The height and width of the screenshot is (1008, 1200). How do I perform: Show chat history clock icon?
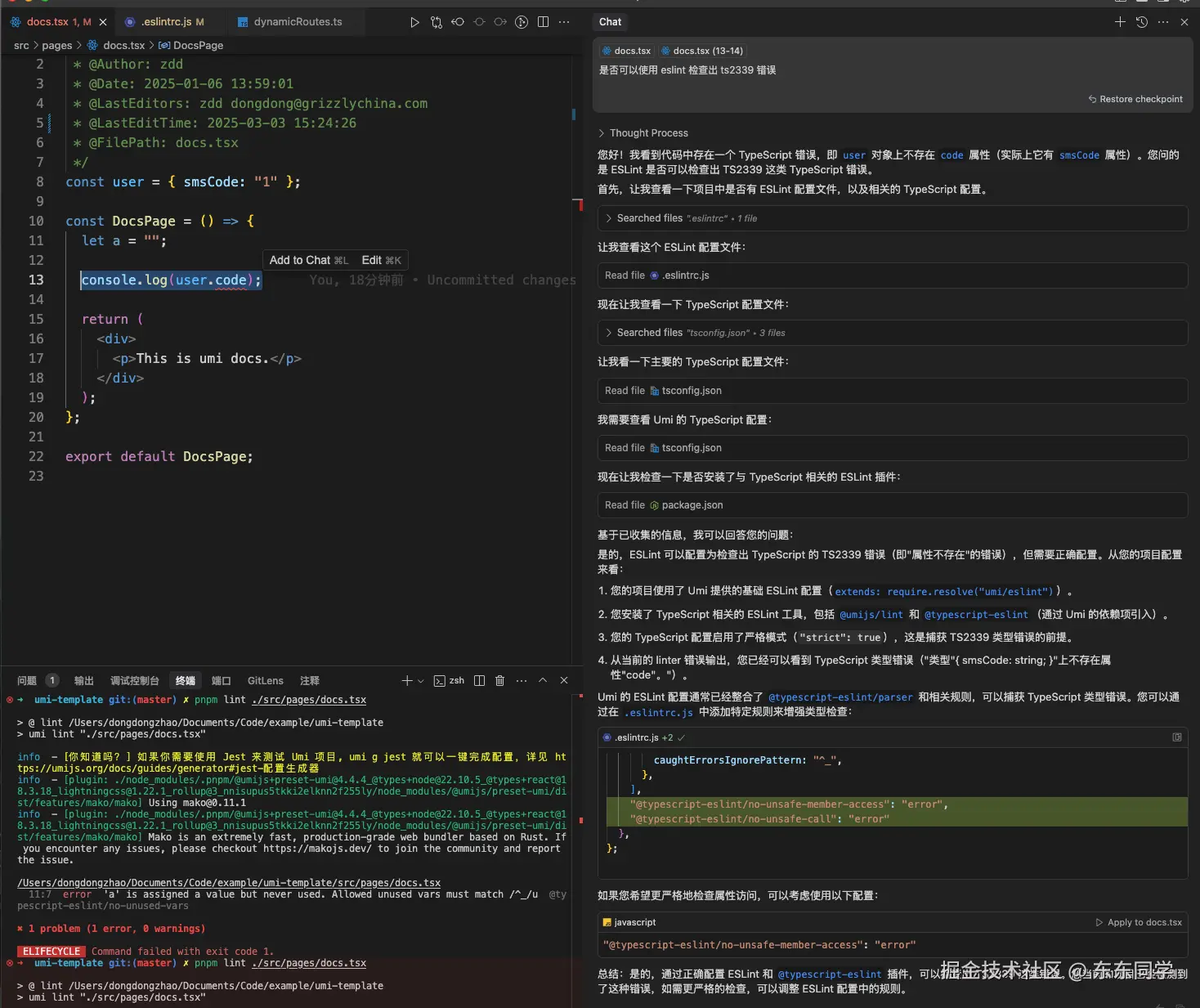[1142, 22]
